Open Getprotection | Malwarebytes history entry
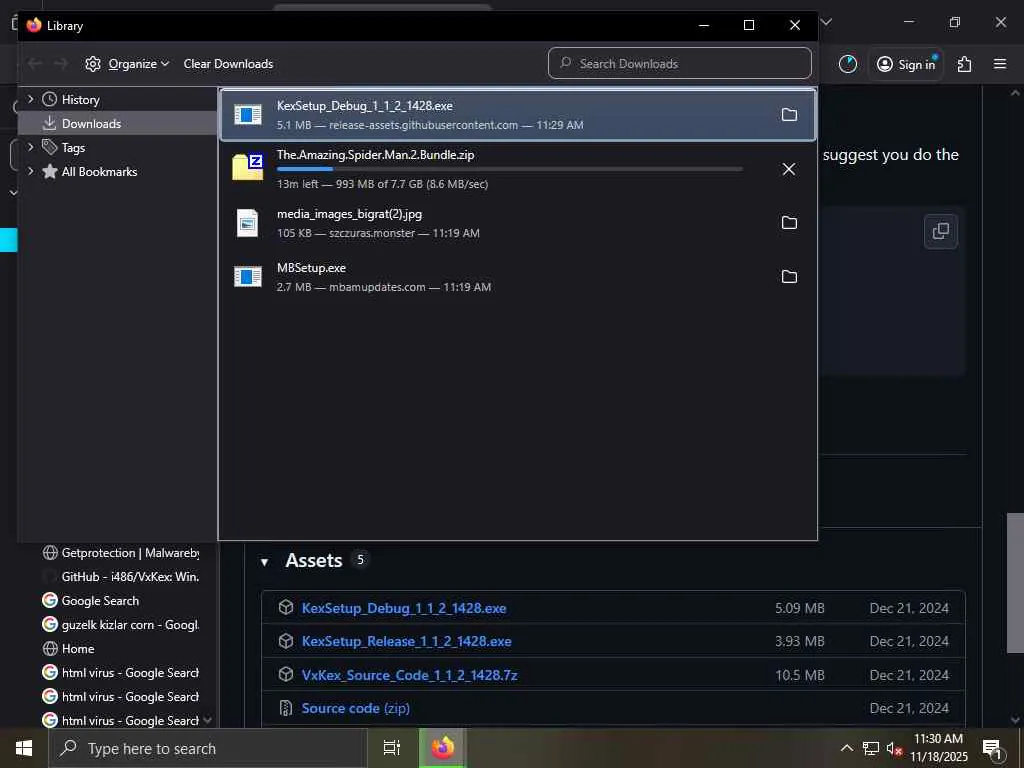Screen dimensions: 1024x768 click(121, 552)
